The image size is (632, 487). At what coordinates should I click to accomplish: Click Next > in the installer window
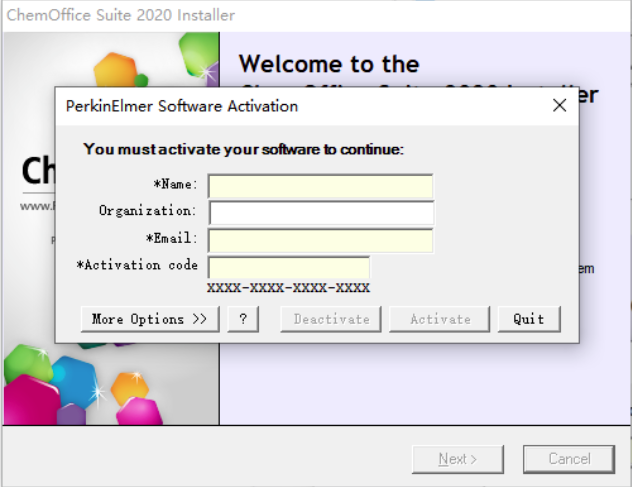[x=458, y=459]
